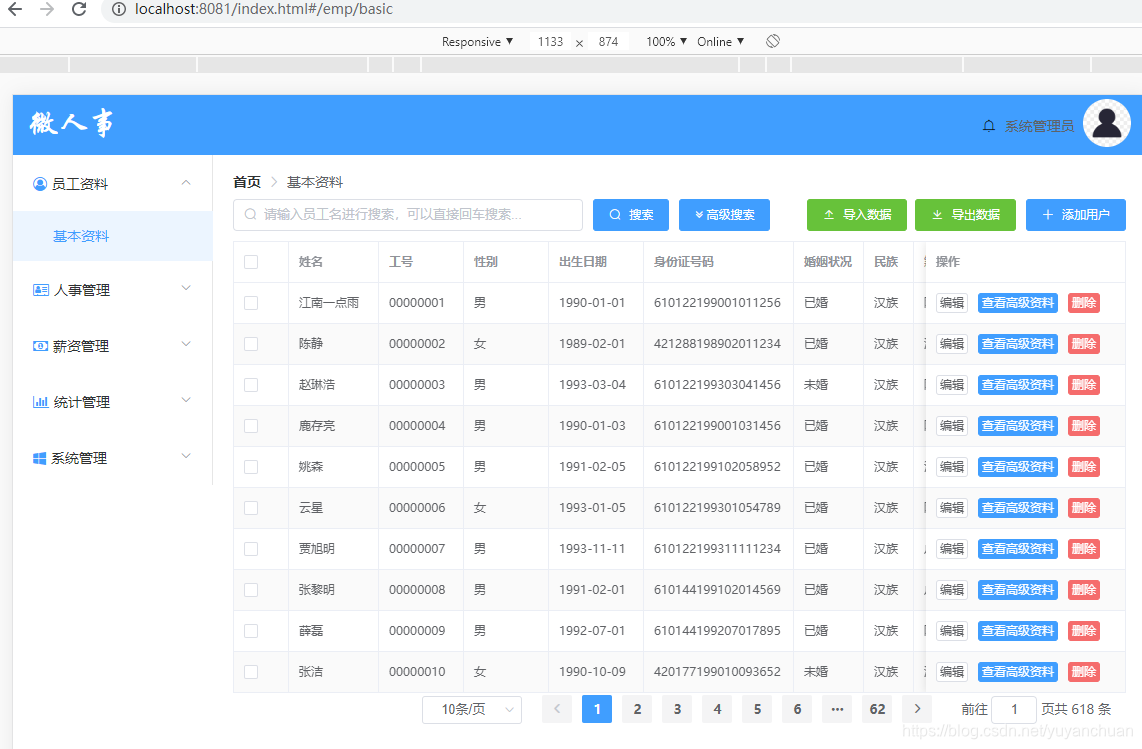Open the 10条/页 page size dropdown
The width and height of the screenshot is (1142, 749).
[x=471, y=709]
